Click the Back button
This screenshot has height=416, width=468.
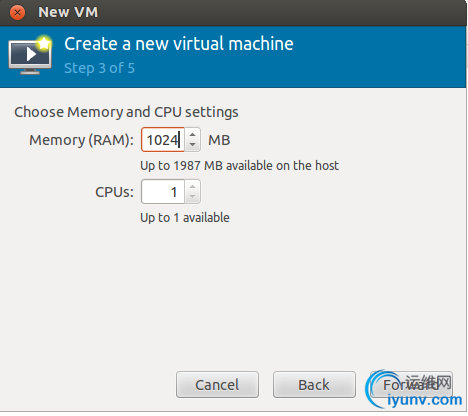[314, 385]
